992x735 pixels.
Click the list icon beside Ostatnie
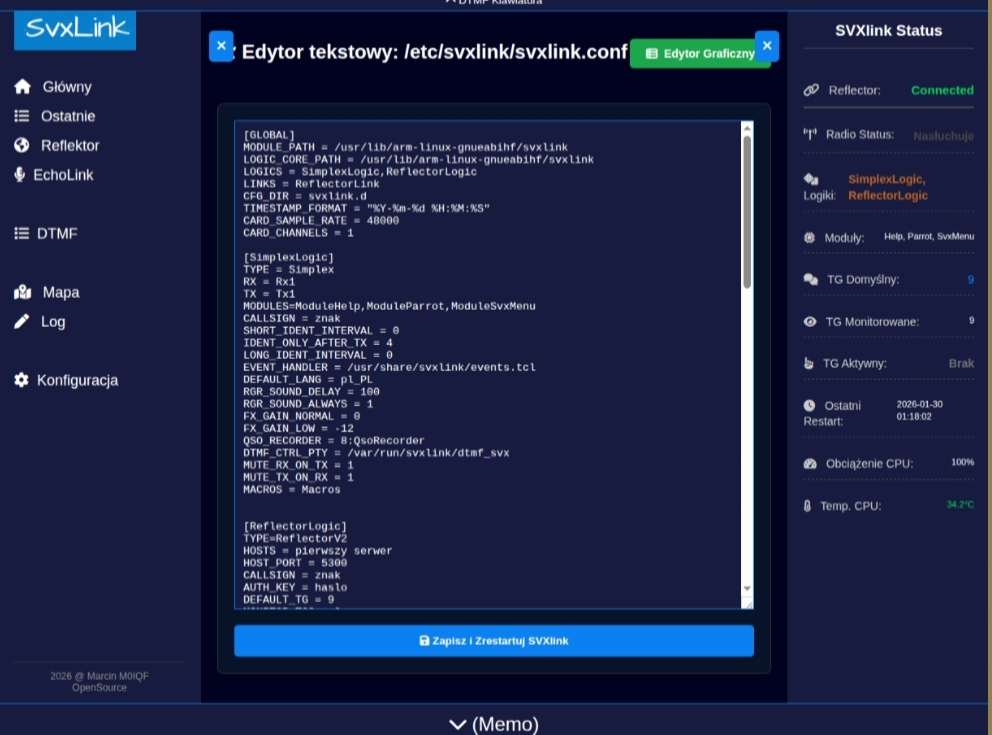[x=22, y=116]
